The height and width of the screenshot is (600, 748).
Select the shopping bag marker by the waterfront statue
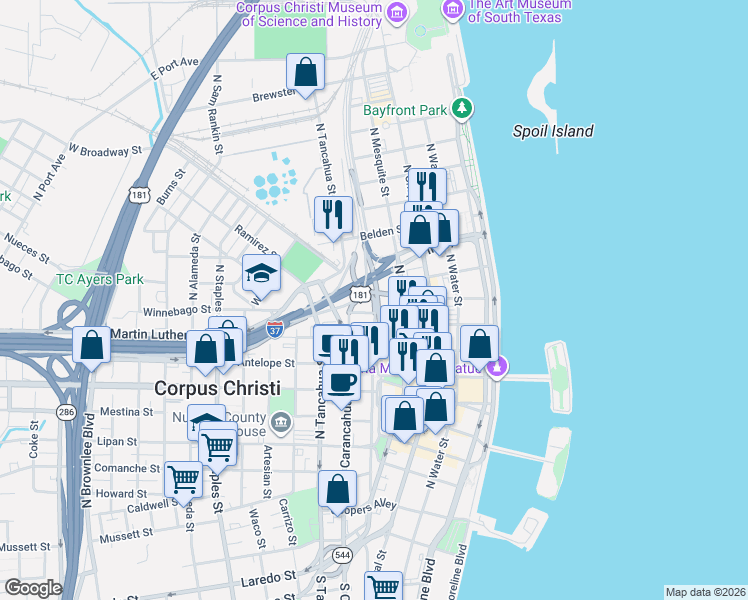coord(479,347)
